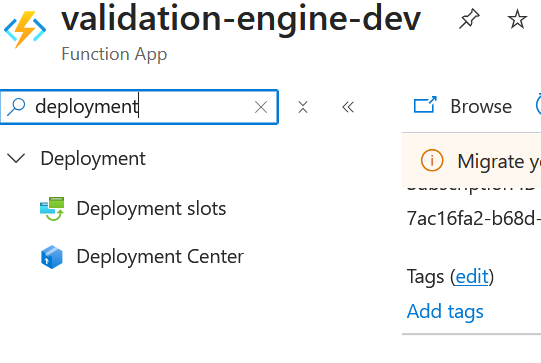
Task: Collapse the left menu with double chevron
Action: [x=348, y=107]
